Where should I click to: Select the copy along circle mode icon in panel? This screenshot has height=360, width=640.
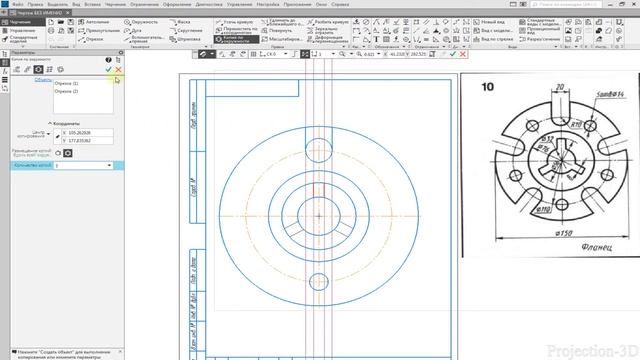[38, 69]
